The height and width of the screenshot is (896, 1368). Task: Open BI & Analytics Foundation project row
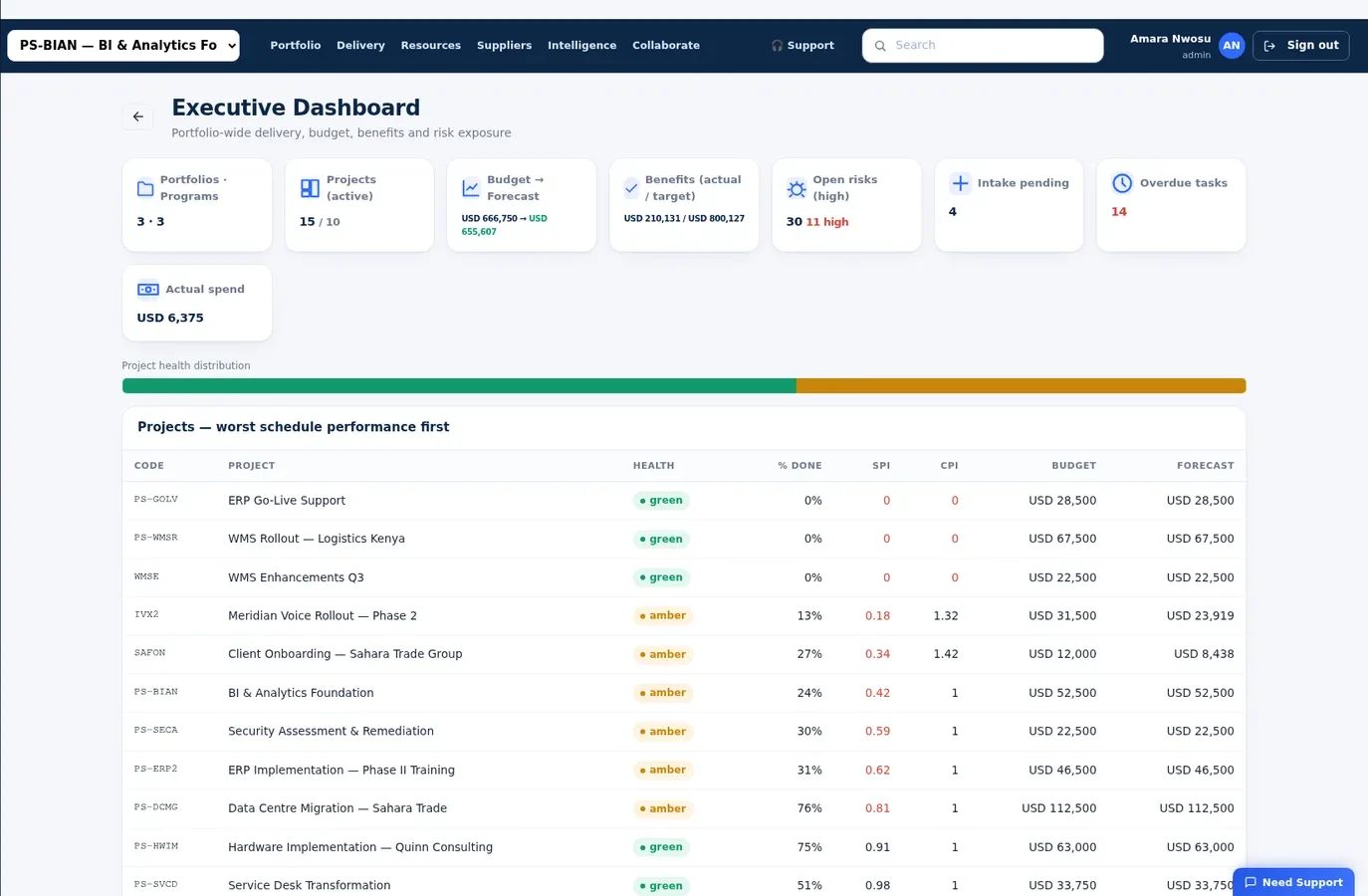tap(684, 693)
